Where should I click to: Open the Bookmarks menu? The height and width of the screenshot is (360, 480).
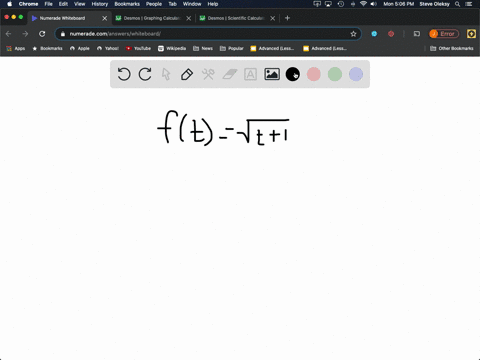(x=127, y=4)
